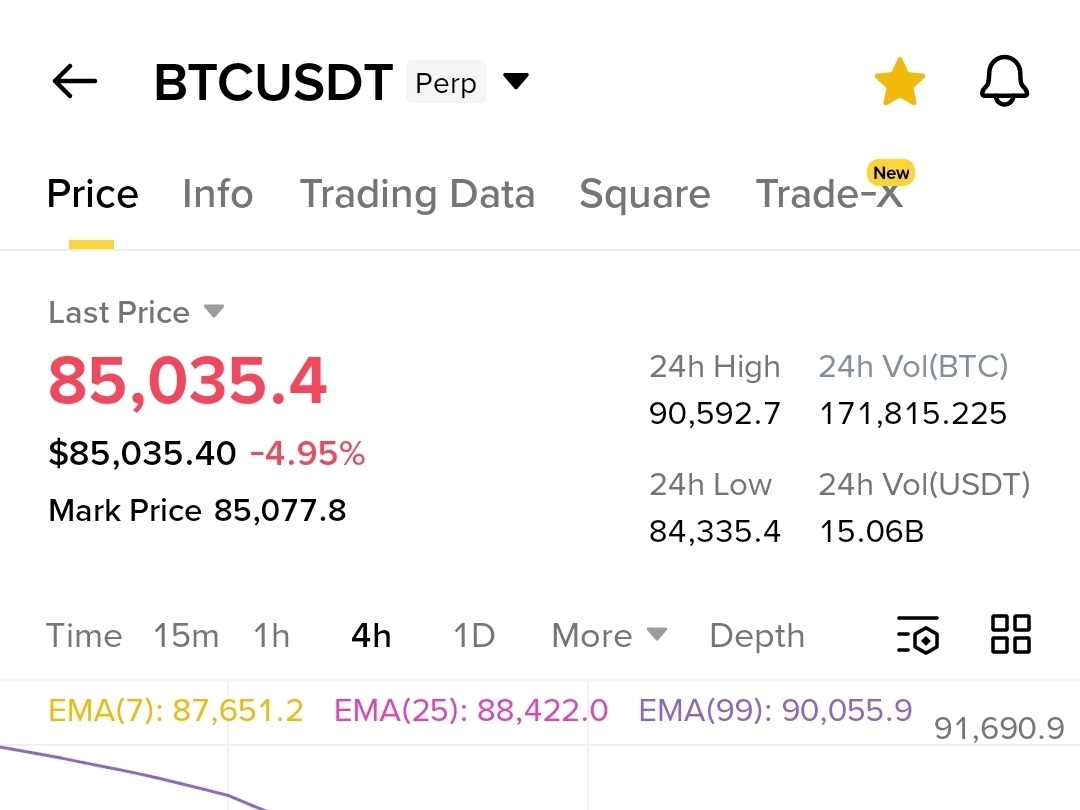Select the 15m chart interval

(186, 635)
